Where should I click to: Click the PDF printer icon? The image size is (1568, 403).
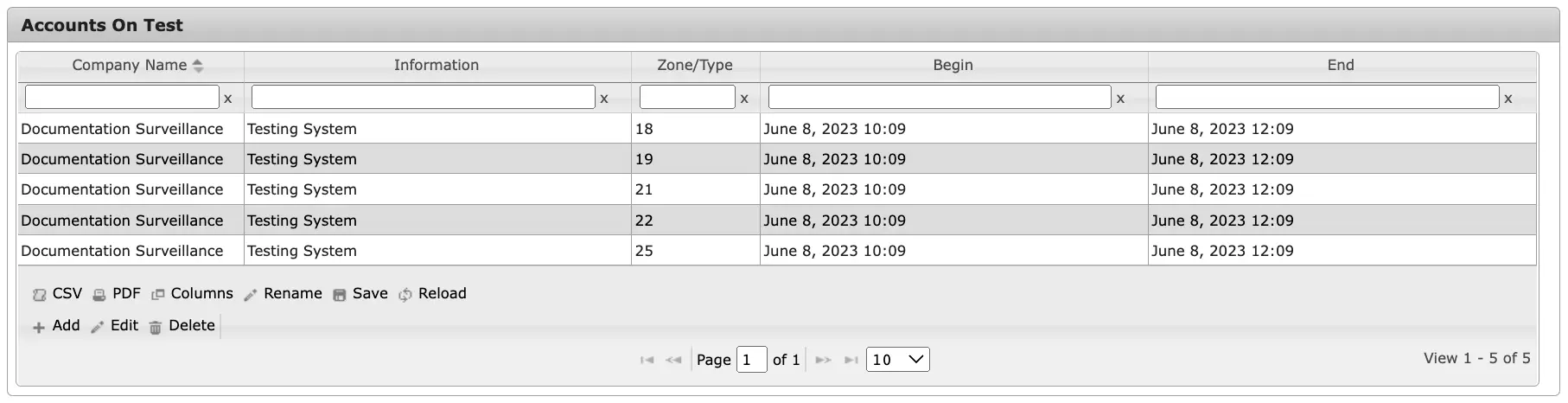(x=99, y=295)
